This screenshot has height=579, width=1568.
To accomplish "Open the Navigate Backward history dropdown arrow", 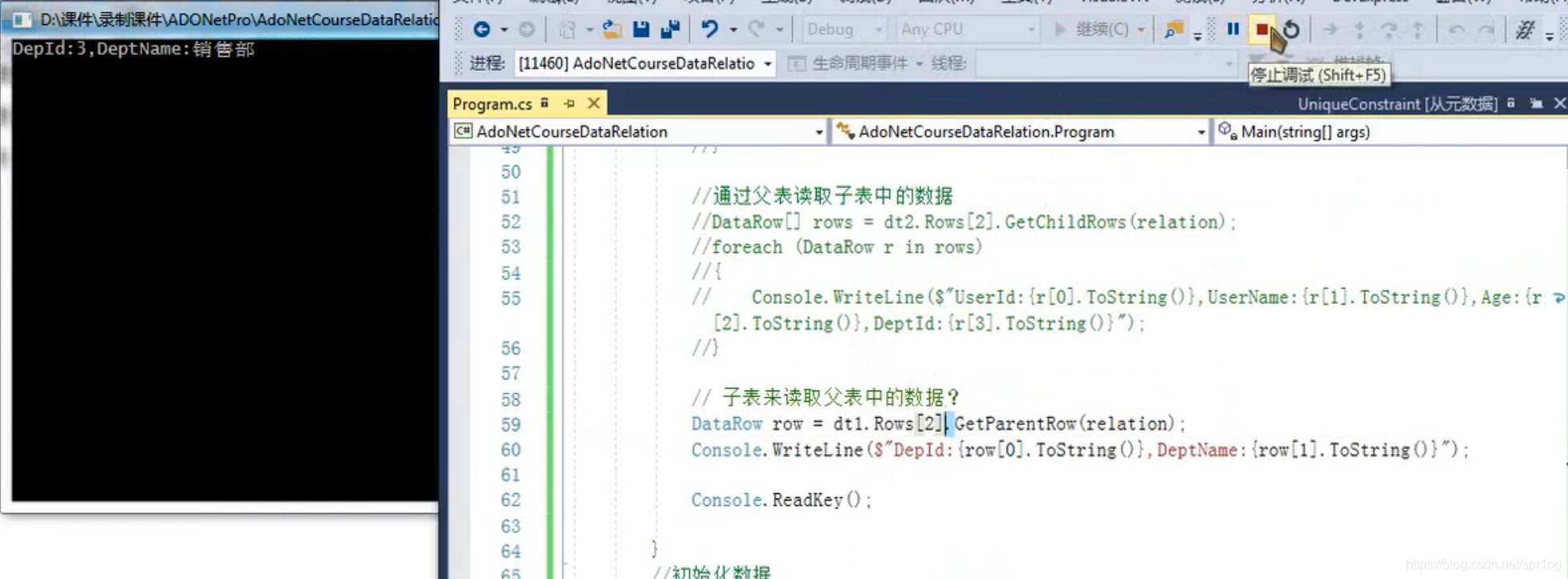I will [x=504, y=30].
